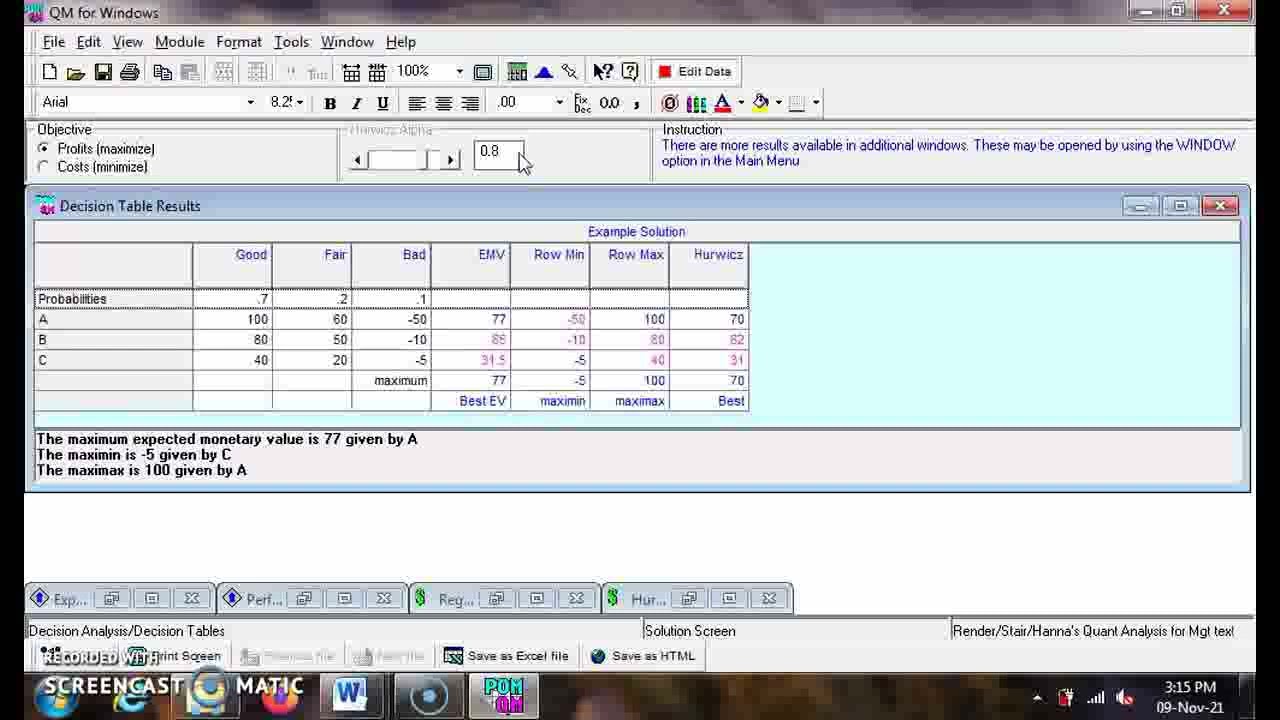Click the comma style icon
Screen dimensions: 1280x720
636,103
